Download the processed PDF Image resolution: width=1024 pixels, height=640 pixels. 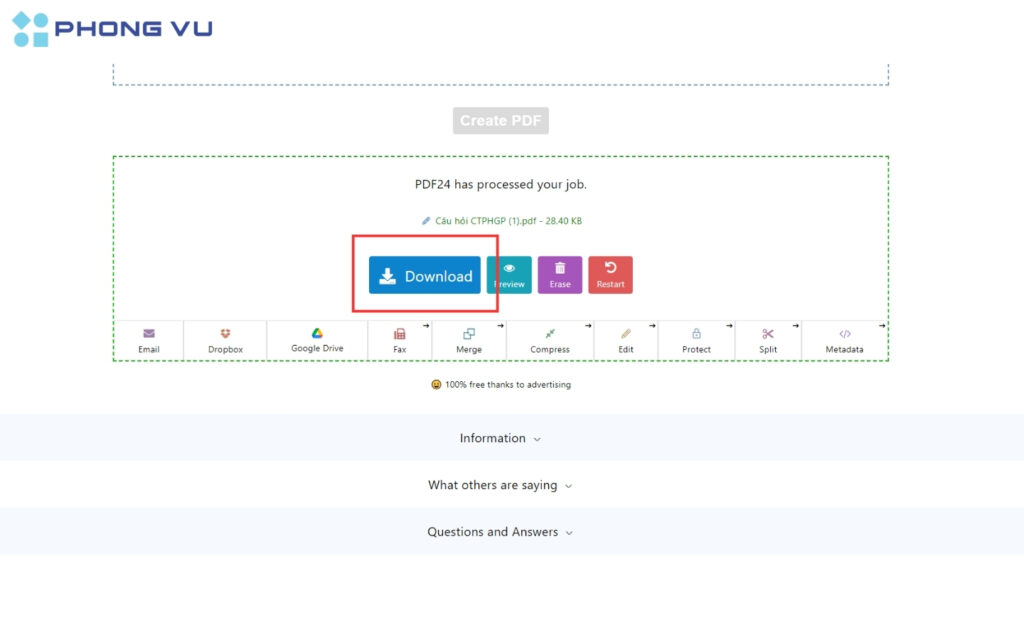point(426,275)
